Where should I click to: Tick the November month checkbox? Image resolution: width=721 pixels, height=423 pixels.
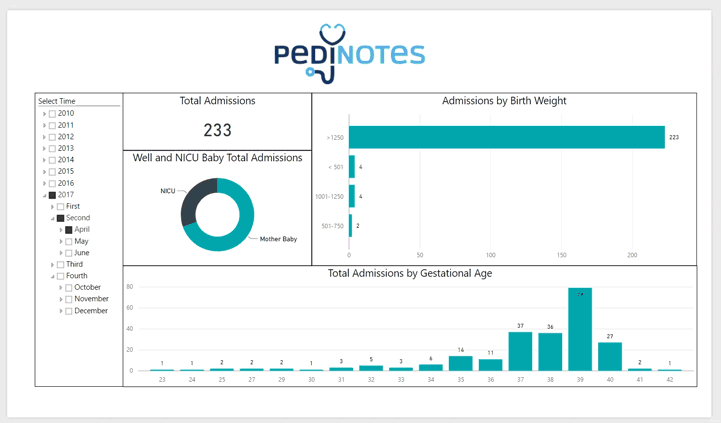(x=69, y=299)
